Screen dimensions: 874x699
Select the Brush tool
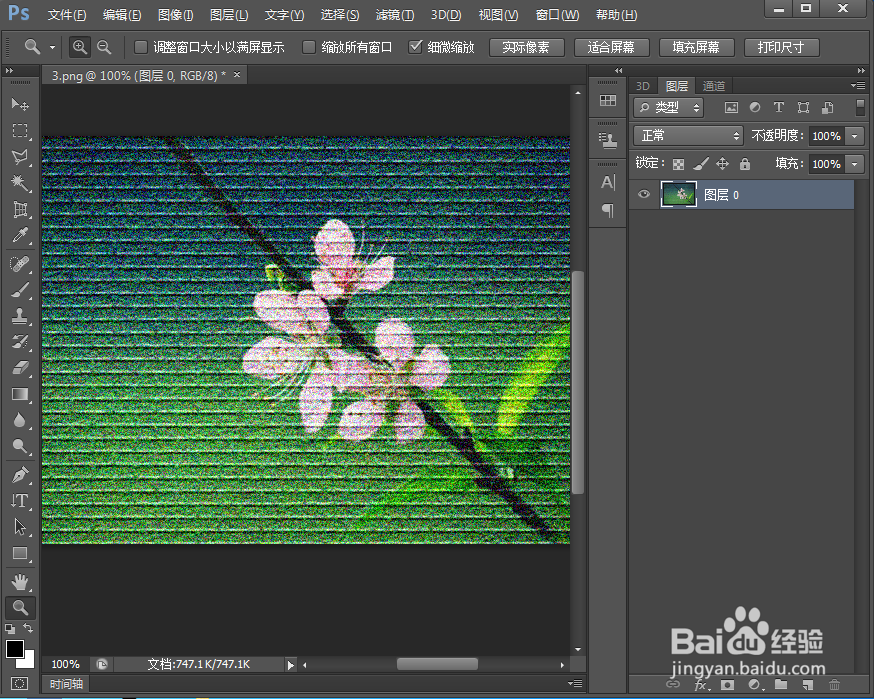pos(20,290)
